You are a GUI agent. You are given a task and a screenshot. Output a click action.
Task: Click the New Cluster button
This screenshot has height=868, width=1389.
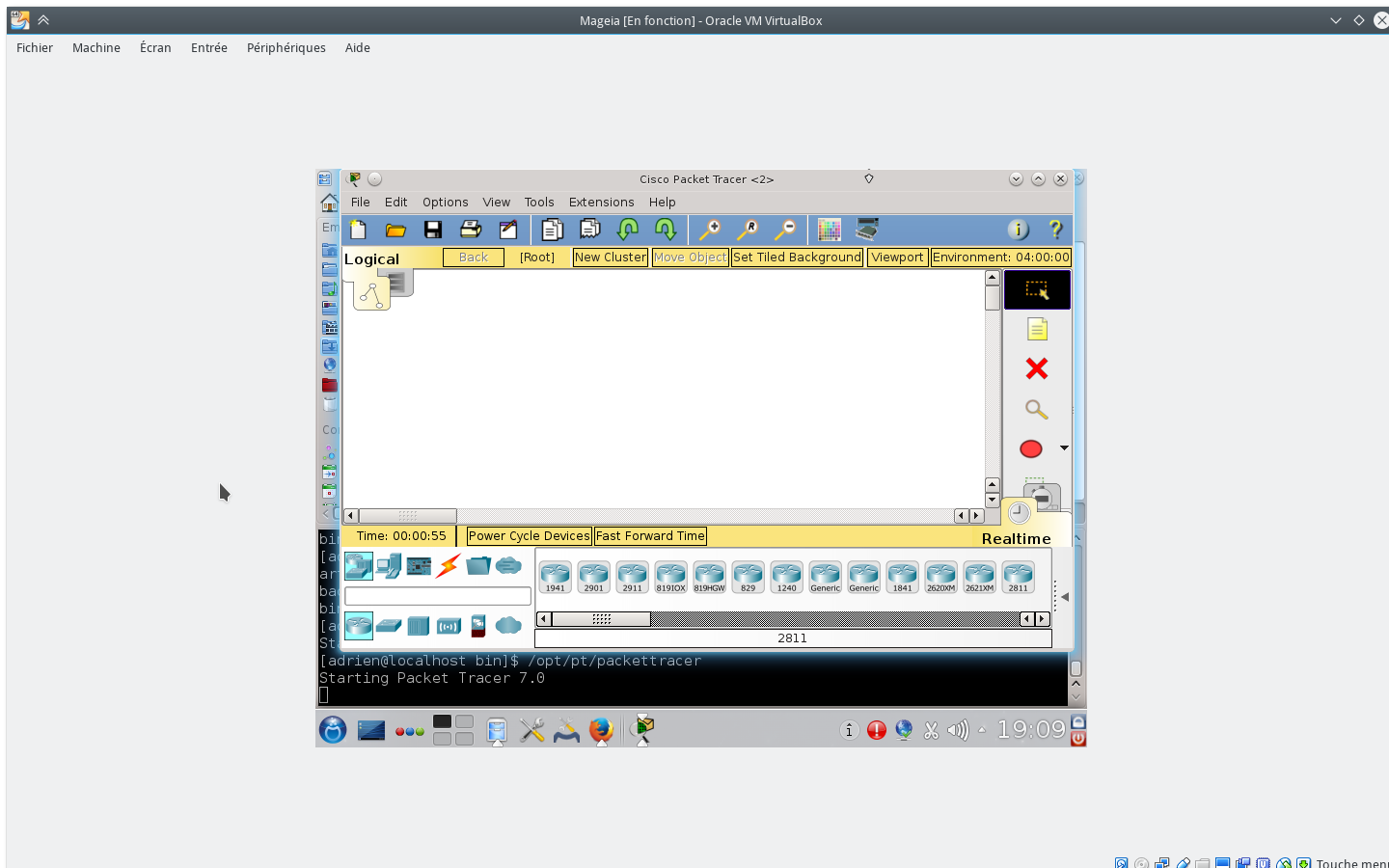(610, 258)
